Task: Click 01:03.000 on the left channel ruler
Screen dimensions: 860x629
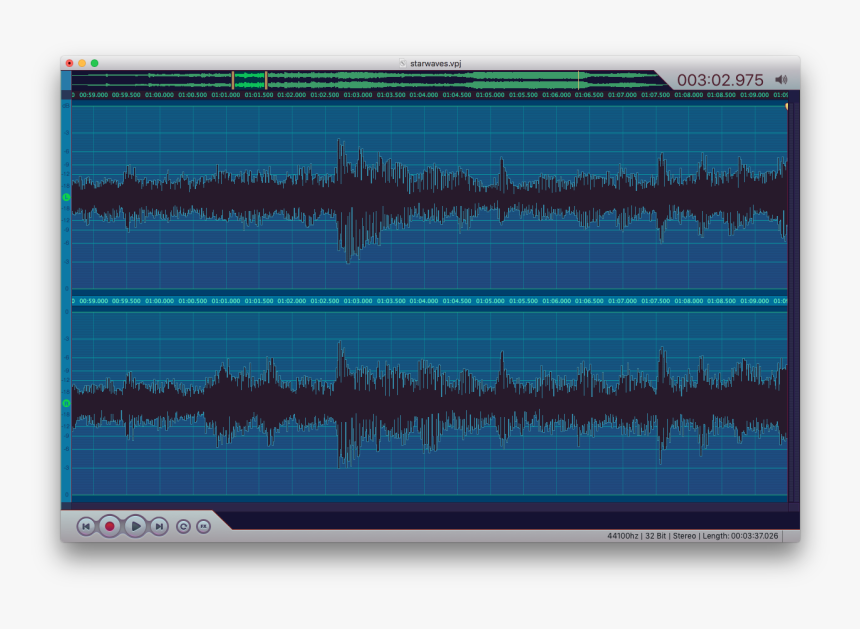Action: (358, 95)
